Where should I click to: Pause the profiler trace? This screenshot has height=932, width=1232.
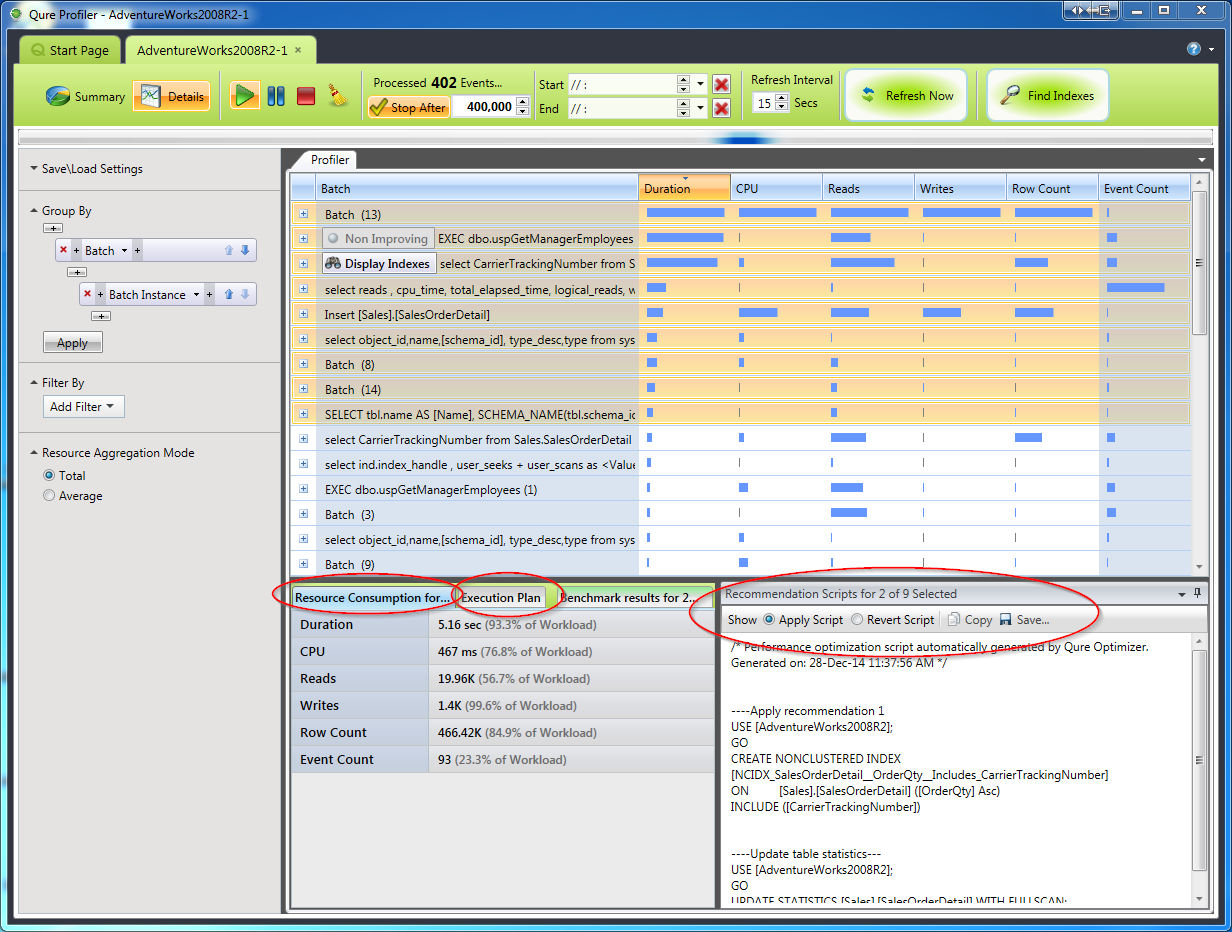(276, 96)
